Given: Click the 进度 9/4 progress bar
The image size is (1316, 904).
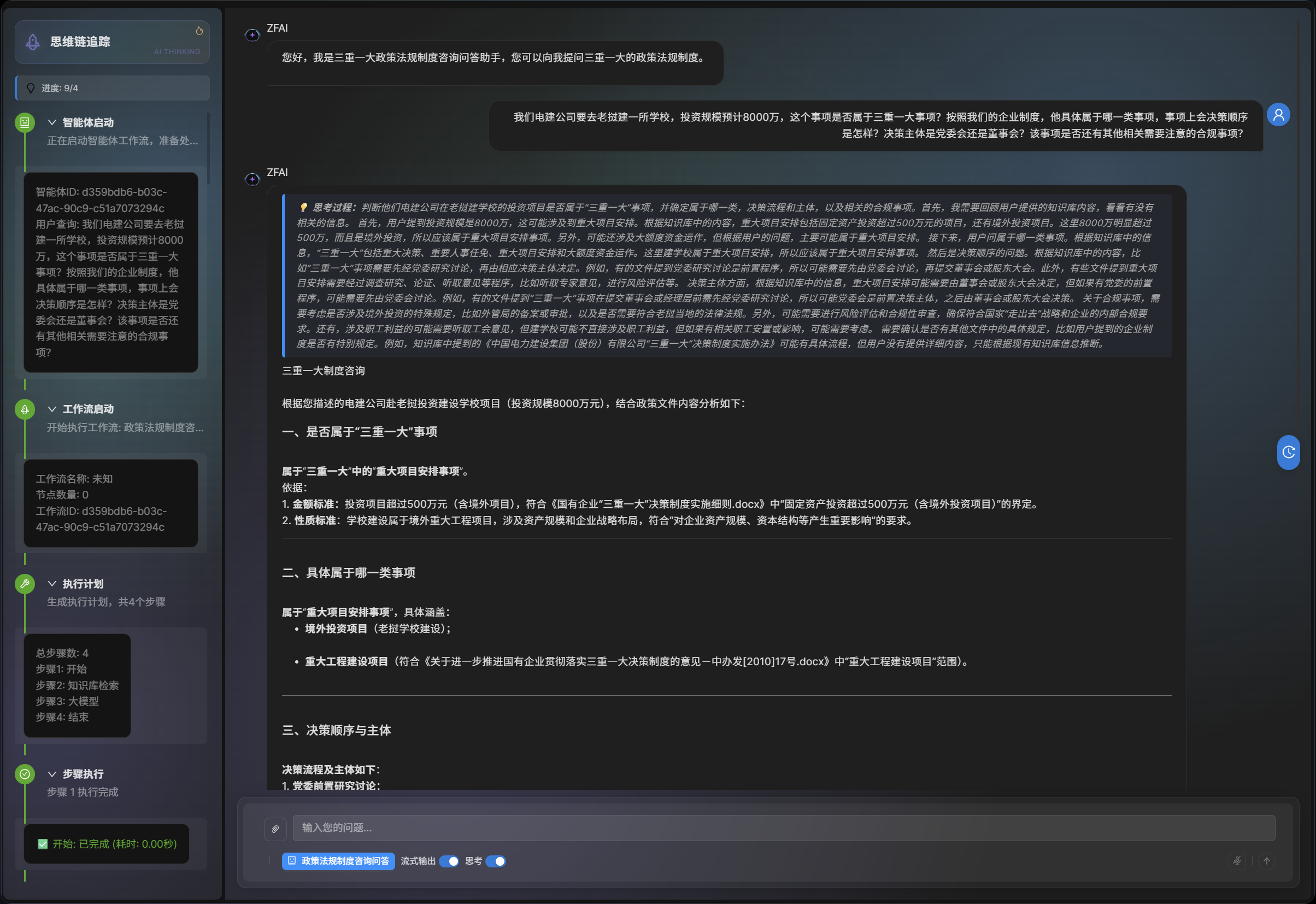Looking at the screenshot, I should (x=112, y=89).
